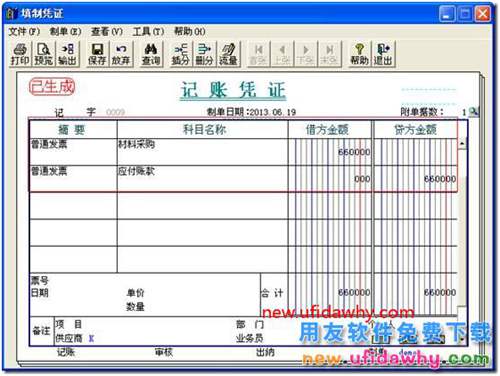
Task: Go to last voucher 末张 icon
Action: pyautogui.click(x=329, y=54)
